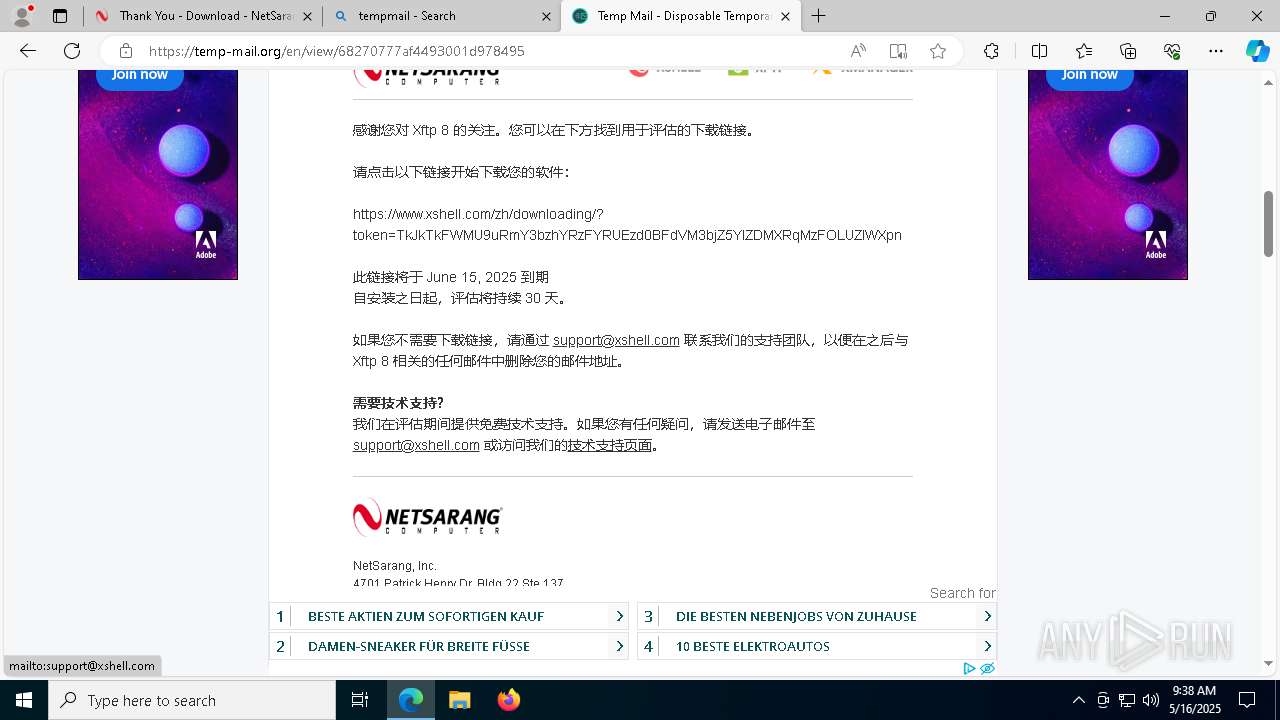
Task: Open a new tab with plus button
Action: pos(819,16)
